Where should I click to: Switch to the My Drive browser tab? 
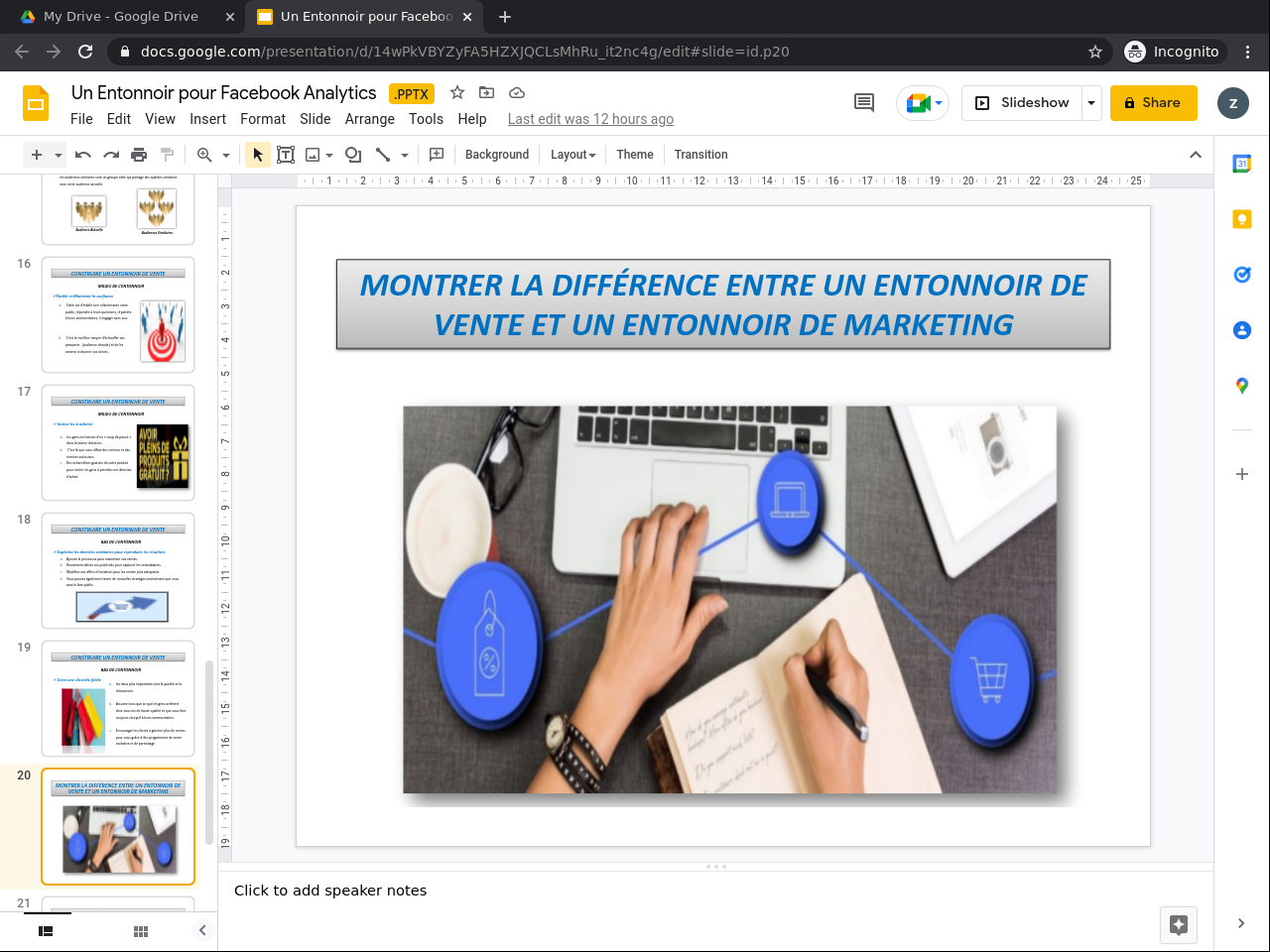pyautogui.click(x=123, y=17)
